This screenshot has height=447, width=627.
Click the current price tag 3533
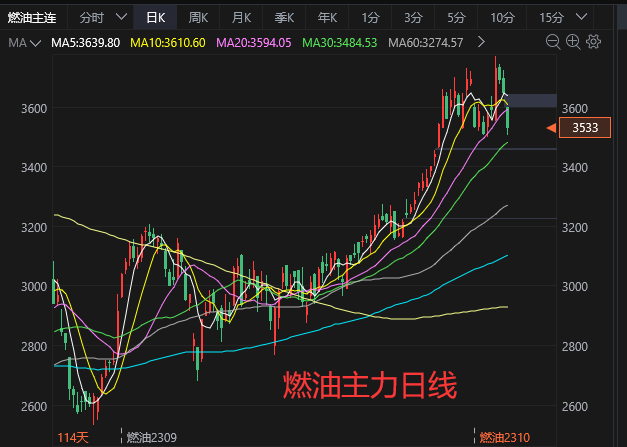pos(585,128)
